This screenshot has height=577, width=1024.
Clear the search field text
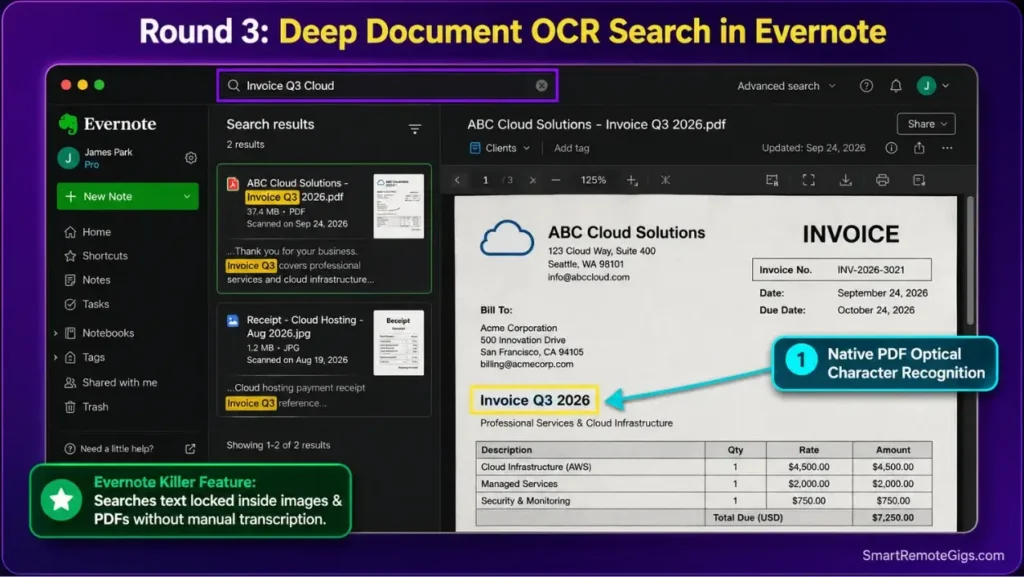point(541,86)
